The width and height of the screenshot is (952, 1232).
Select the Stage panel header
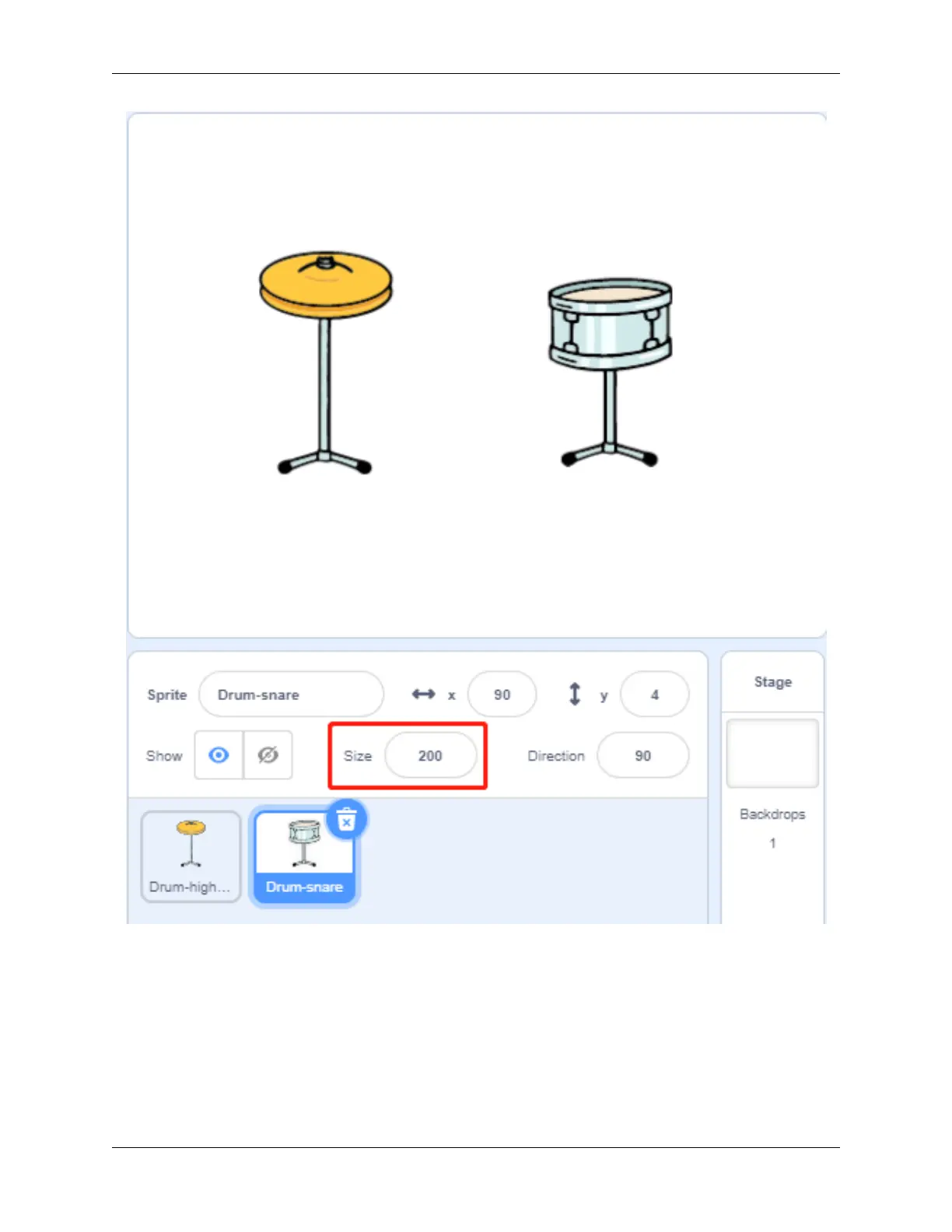[773, 682]
